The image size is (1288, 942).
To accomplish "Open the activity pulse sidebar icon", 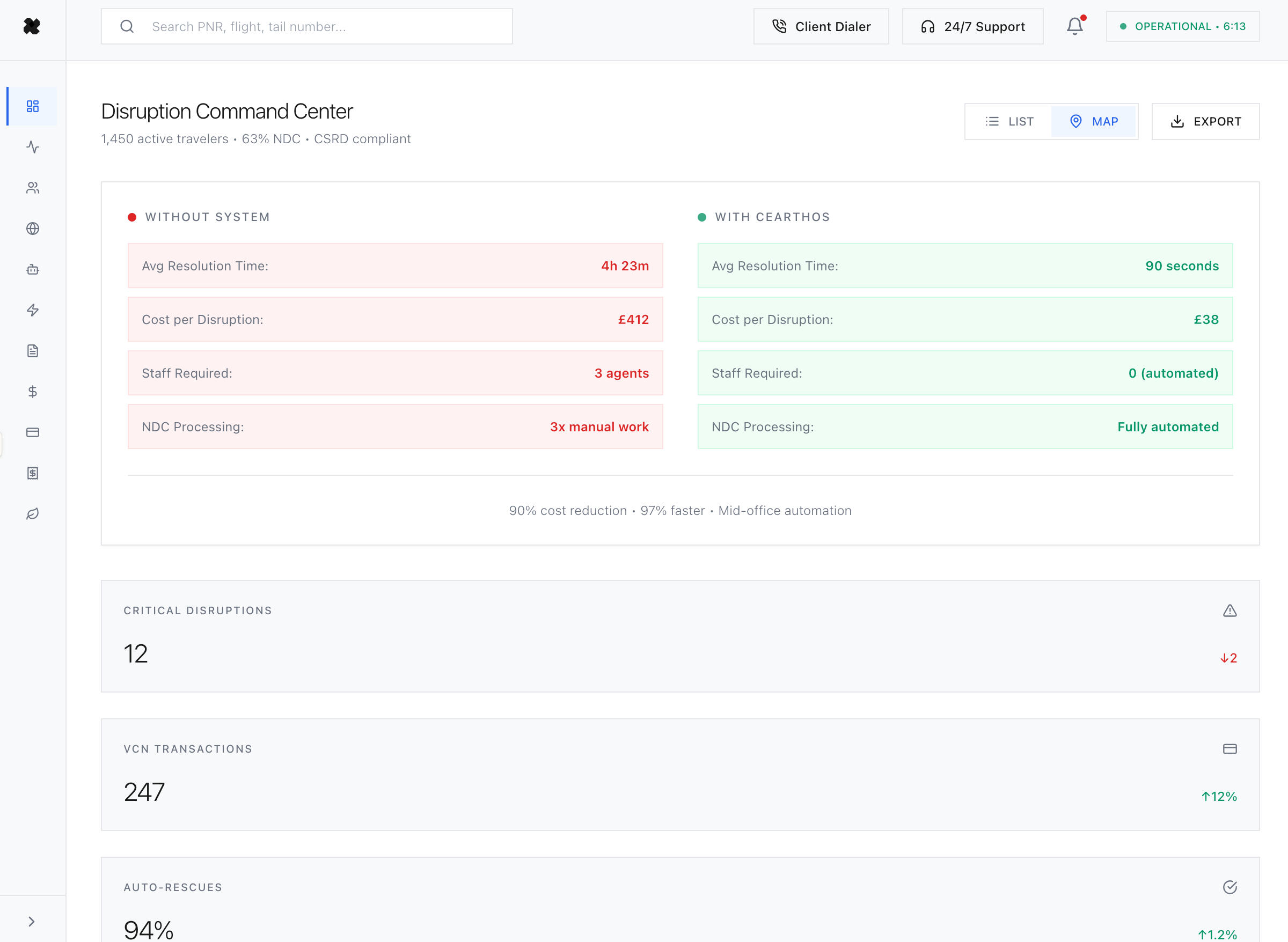I will 33,147.
